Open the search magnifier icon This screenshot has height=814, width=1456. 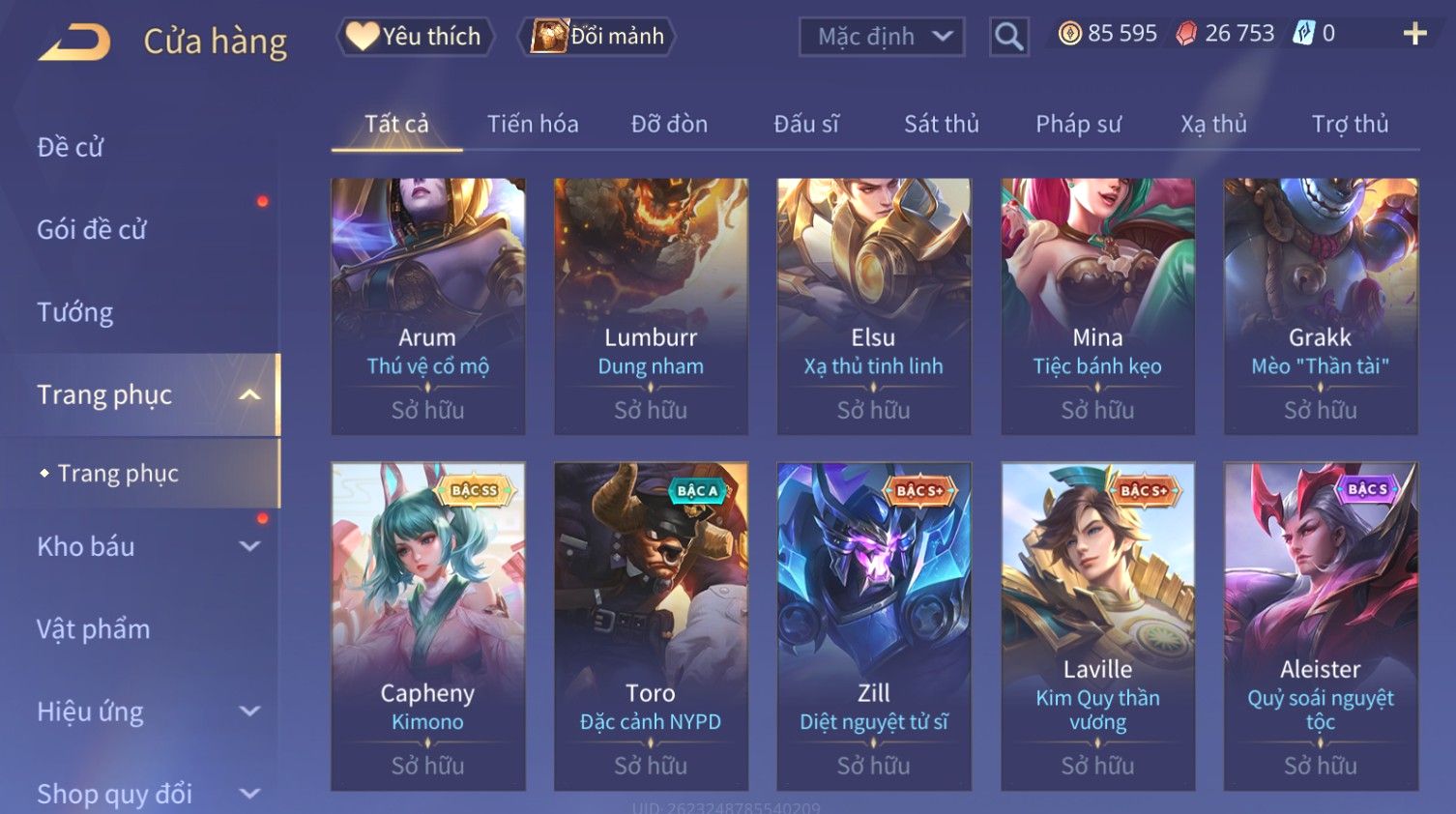pyautogui.click(x=1008, y=37)
